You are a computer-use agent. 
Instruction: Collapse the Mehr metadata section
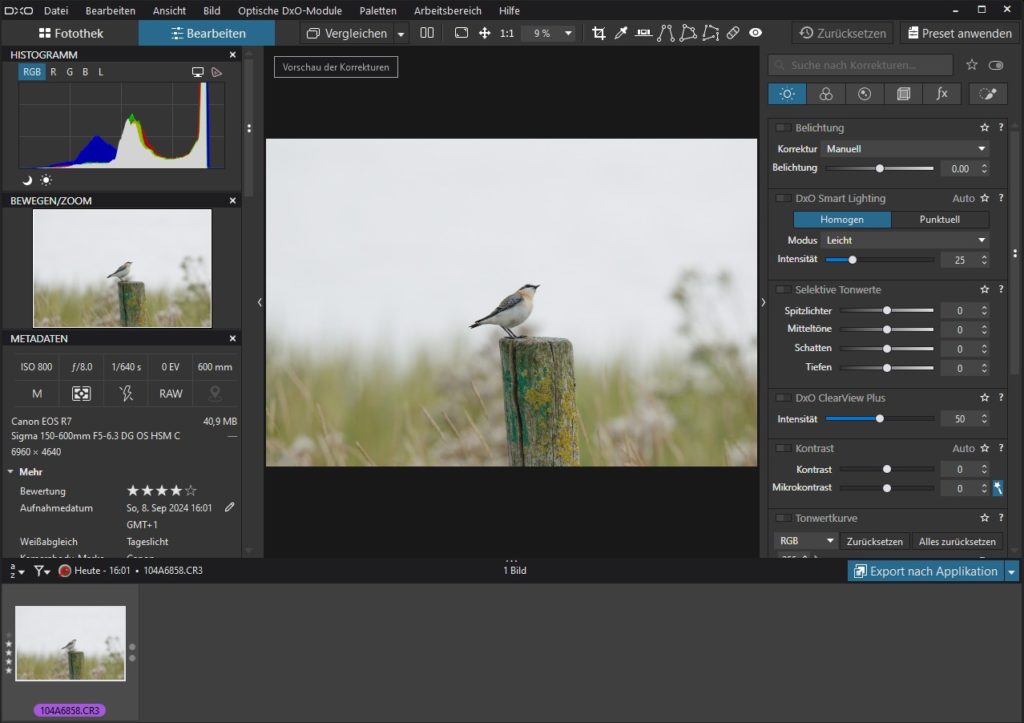pos(11,471)
